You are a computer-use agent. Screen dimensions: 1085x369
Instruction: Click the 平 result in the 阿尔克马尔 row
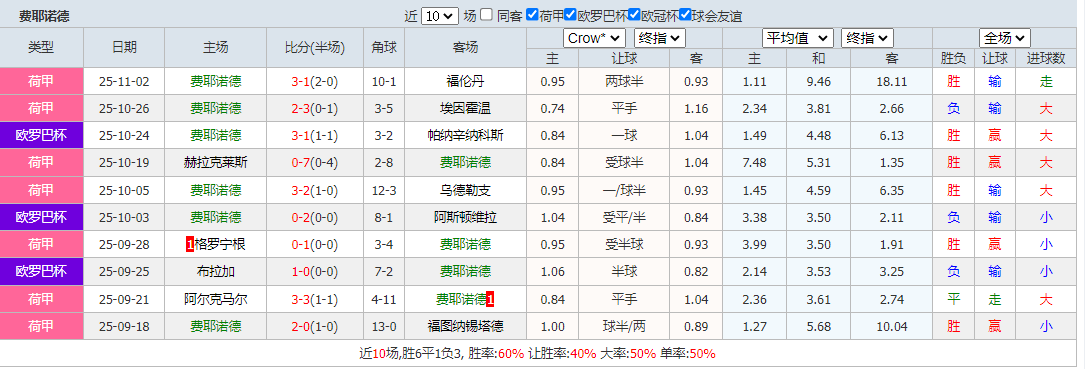coord(954,299)
